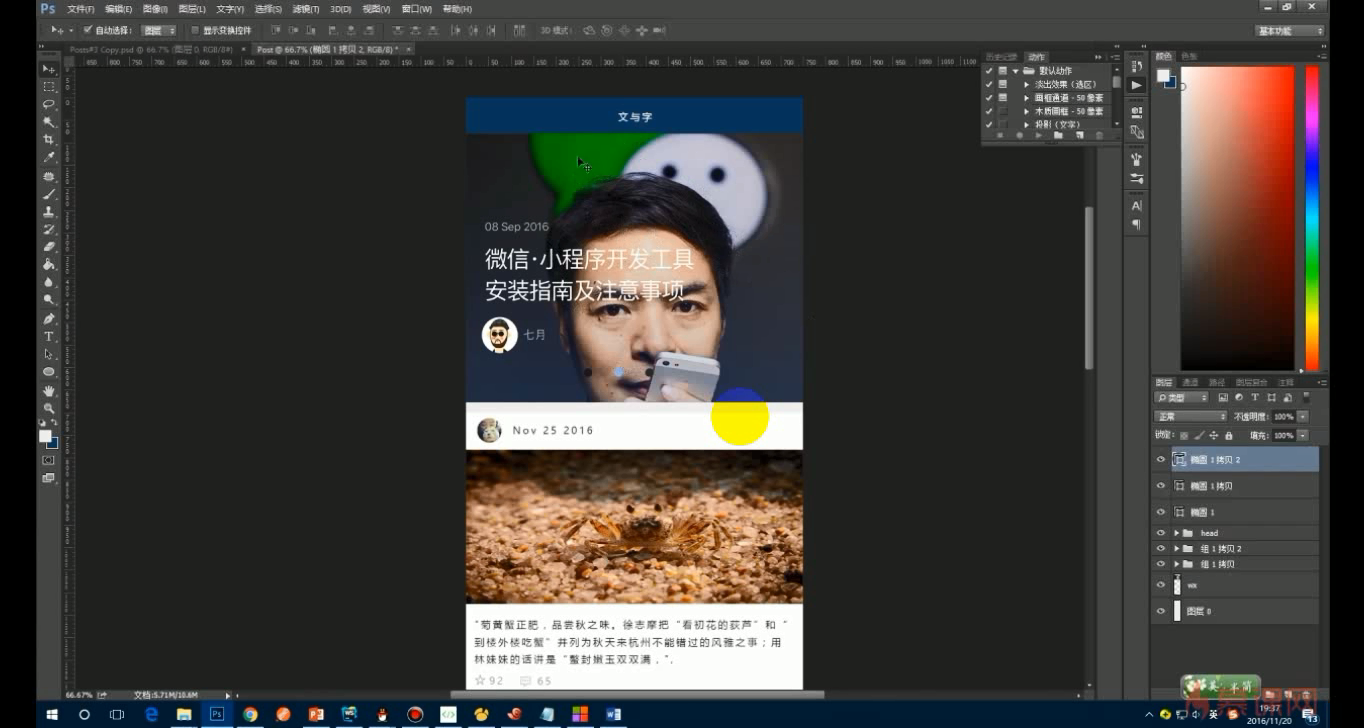Hide the 椭圆 1 拷贝 layer

(x=1161, y=486)
